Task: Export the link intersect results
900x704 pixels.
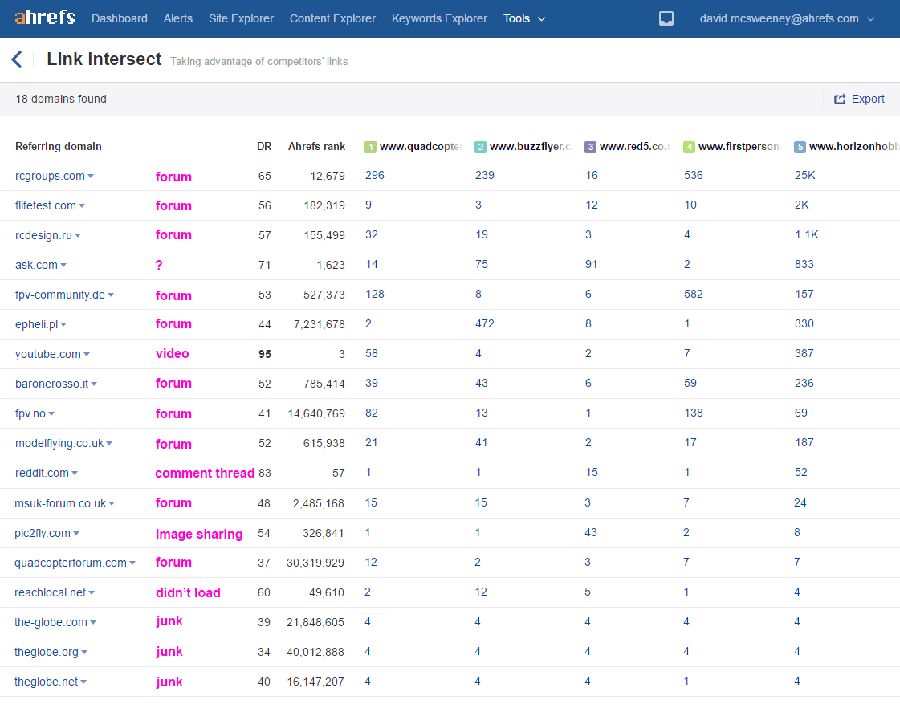Action: click(x=860, y=99)
